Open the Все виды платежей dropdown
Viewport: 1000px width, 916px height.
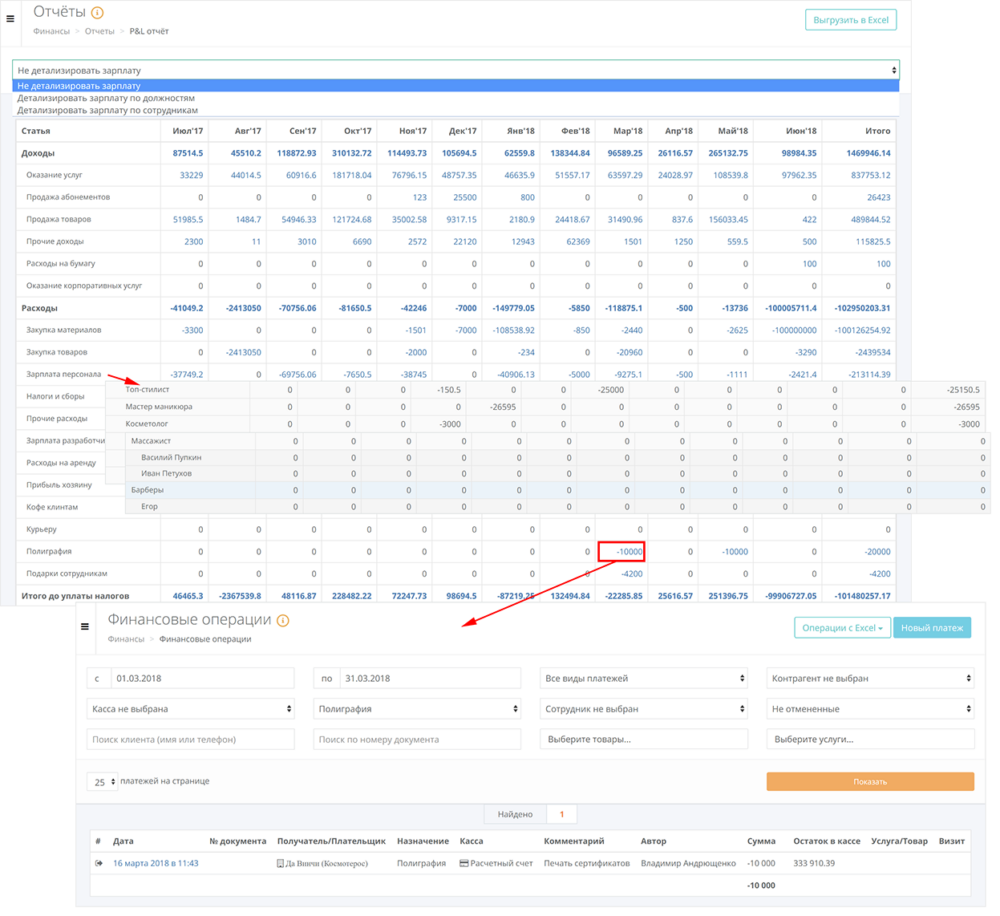[643, 678]
